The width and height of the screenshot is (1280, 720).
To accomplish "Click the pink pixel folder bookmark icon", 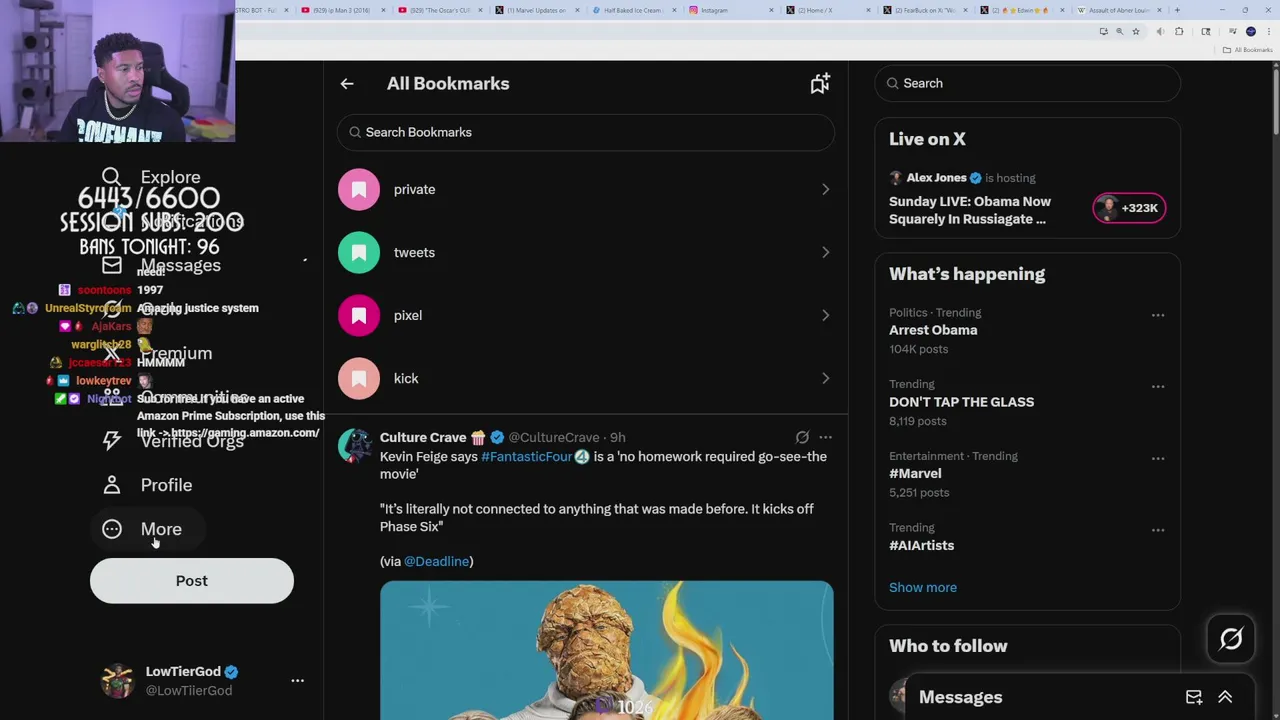I will click(359, 315).
